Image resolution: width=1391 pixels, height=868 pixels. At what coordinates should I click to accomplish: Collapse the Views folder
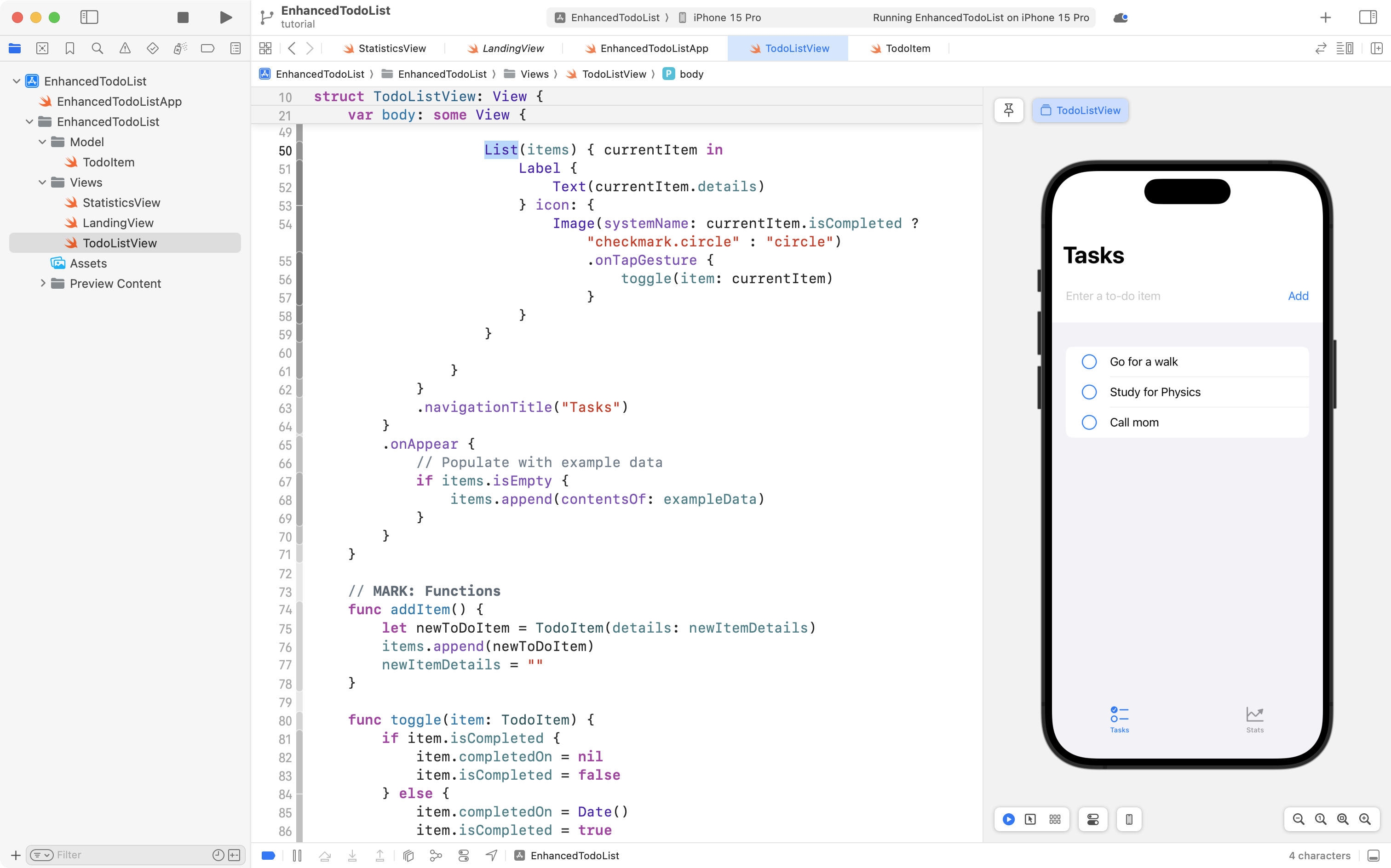click(42, 183)
